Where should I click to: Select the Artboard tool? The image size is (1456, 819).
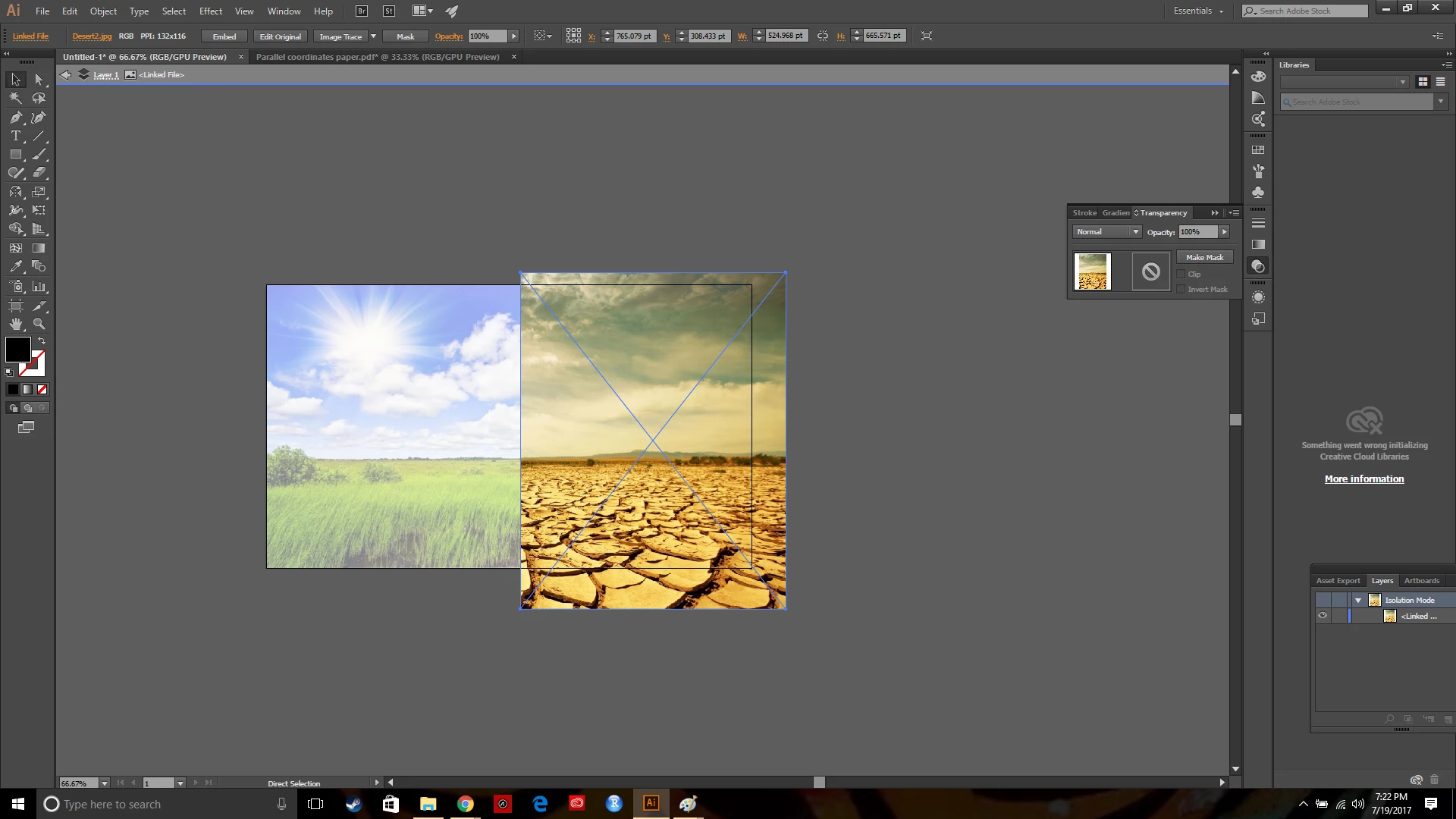pyautogui.click(x=15, y=306)
